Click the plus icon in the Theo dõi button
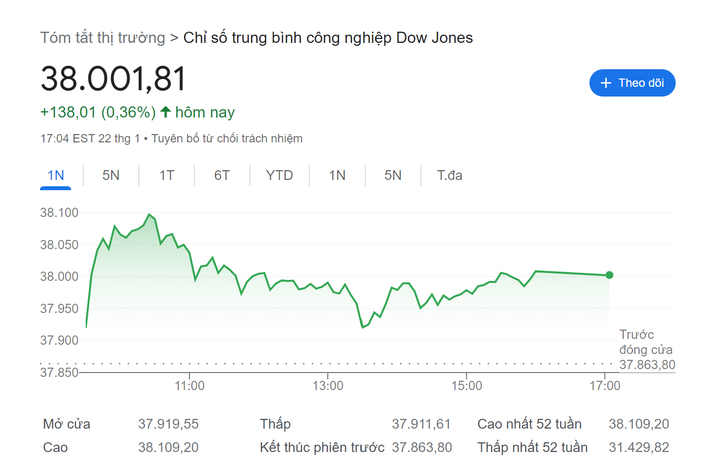Image resolution: width=720 pixels, height=472 pixels. [x=606, y=83]
